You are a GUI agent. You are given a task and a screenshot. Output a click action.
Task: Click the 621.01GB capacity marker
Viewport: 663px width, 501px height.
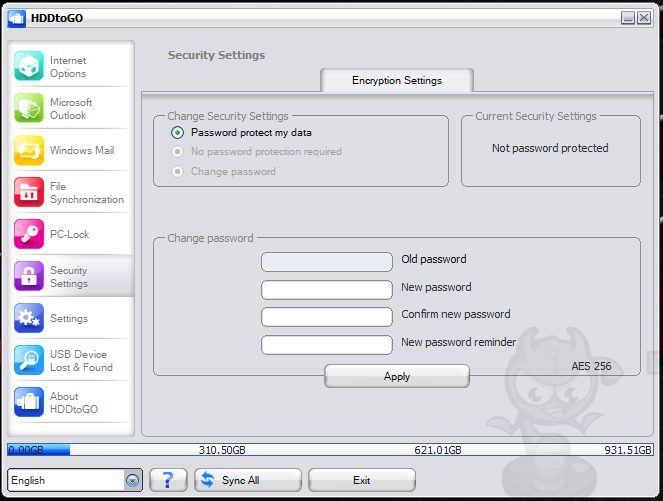438,450
